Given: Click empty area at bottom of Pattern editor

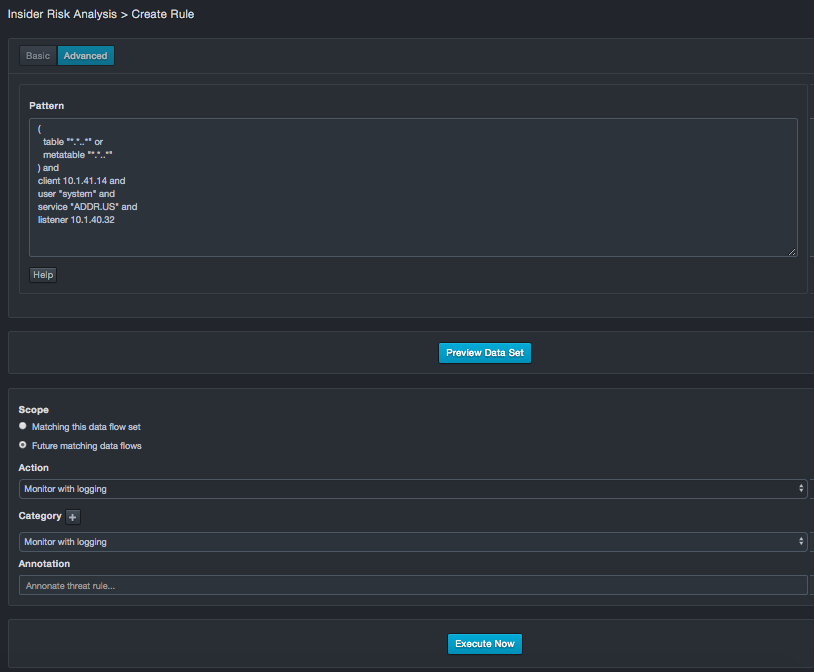Looking at the screenshot, I should pos(400,242).
